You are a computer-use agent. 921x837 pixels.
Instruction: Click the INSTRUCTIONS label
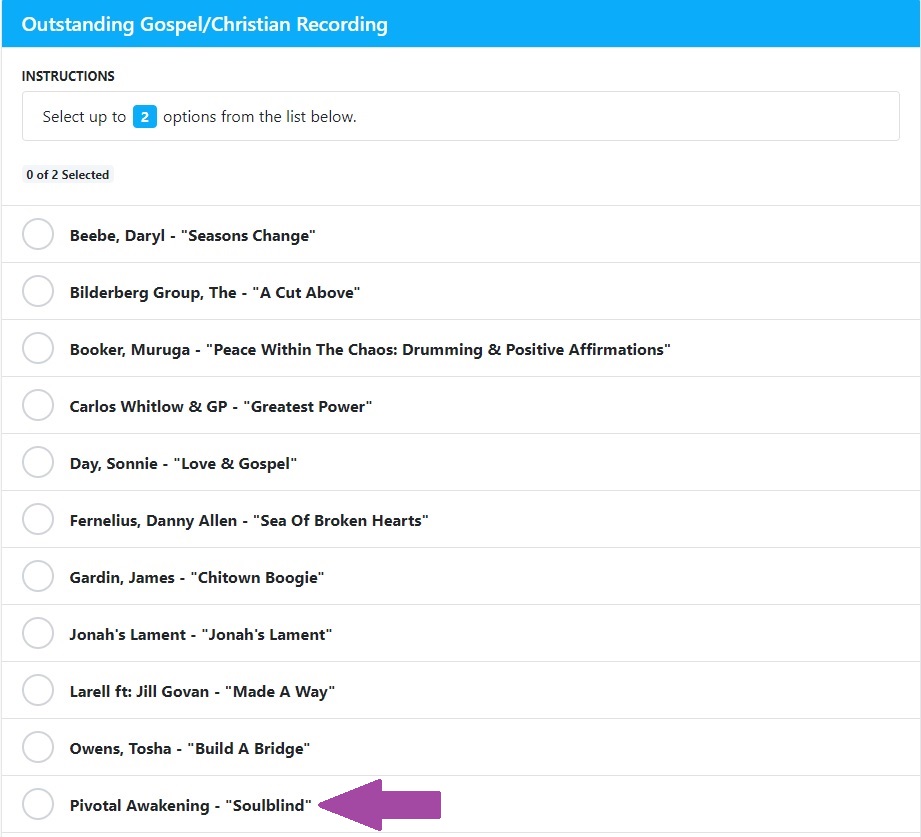click(68, 76)
